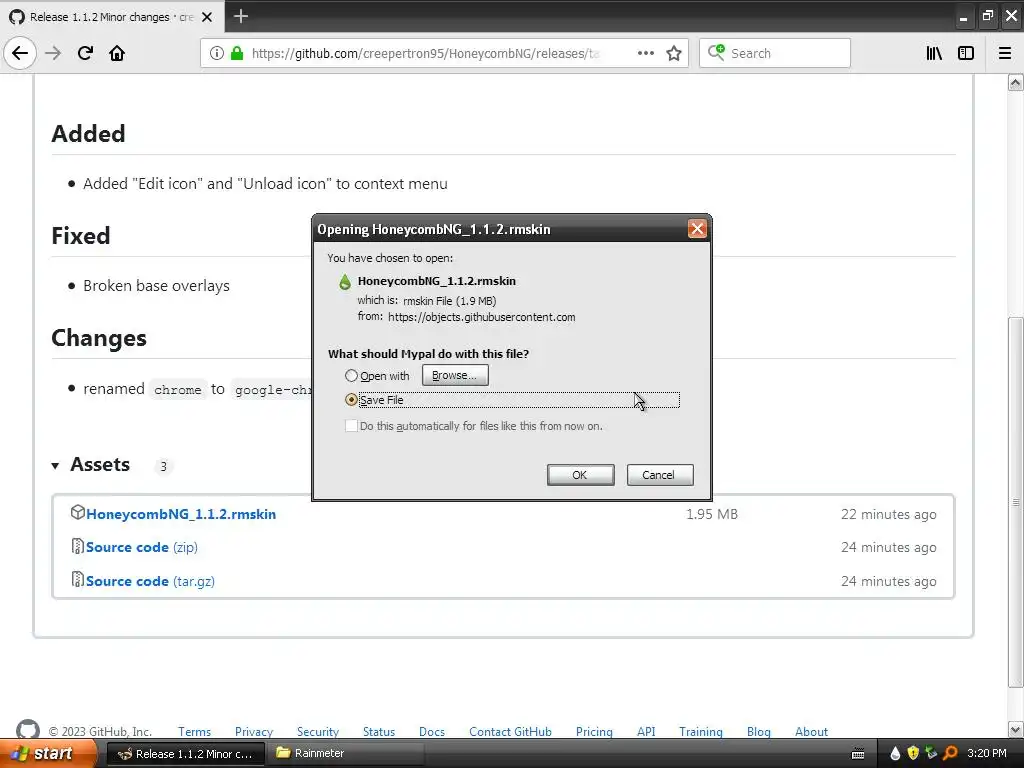Click the Assets count badge 3
Image resolution: width=1024 pixels, height=768 pixels.
tap(163, 466)
